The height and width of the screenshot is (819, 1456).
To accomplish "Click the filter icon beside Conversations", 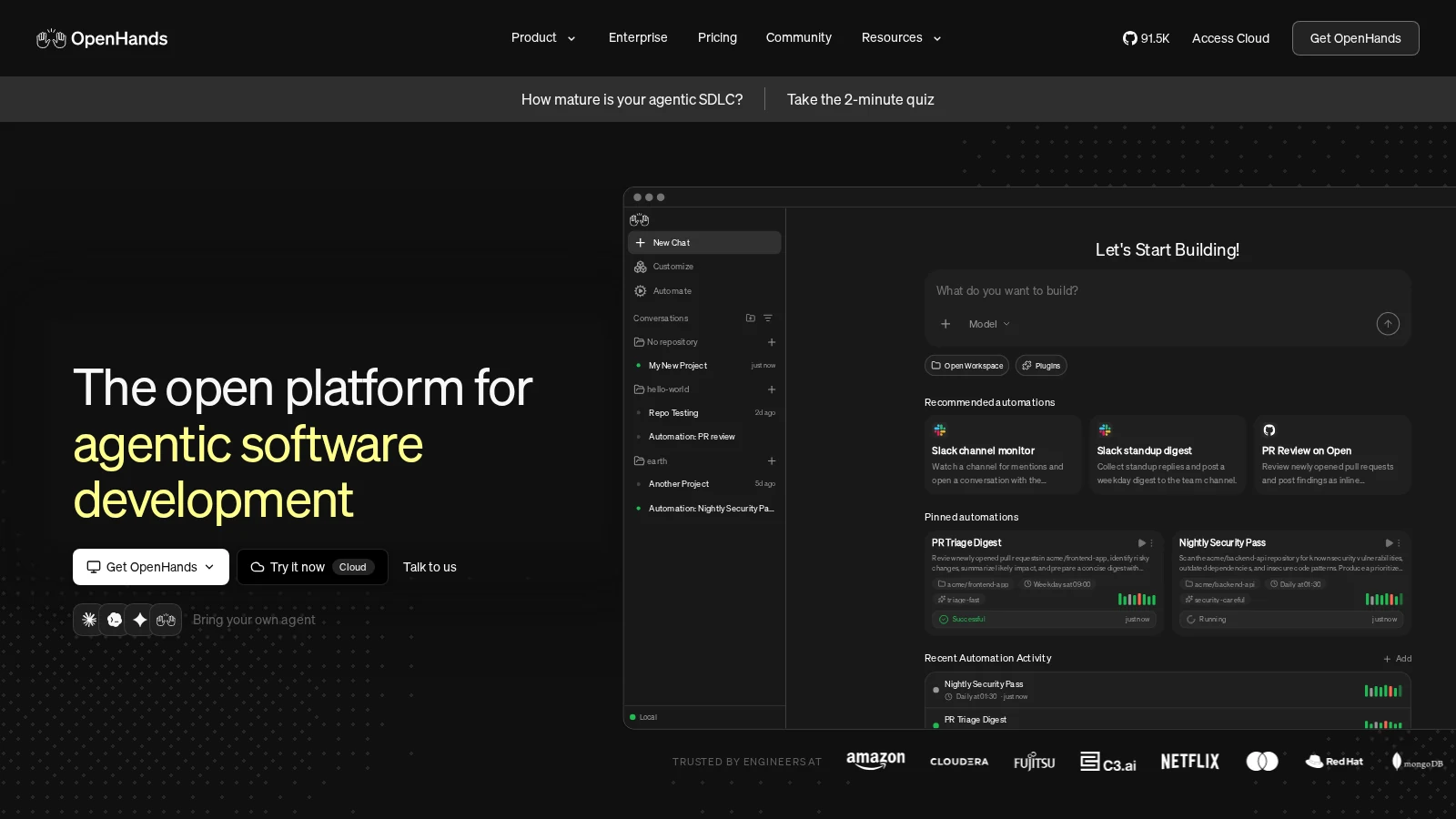I will [x=768, y=318].
